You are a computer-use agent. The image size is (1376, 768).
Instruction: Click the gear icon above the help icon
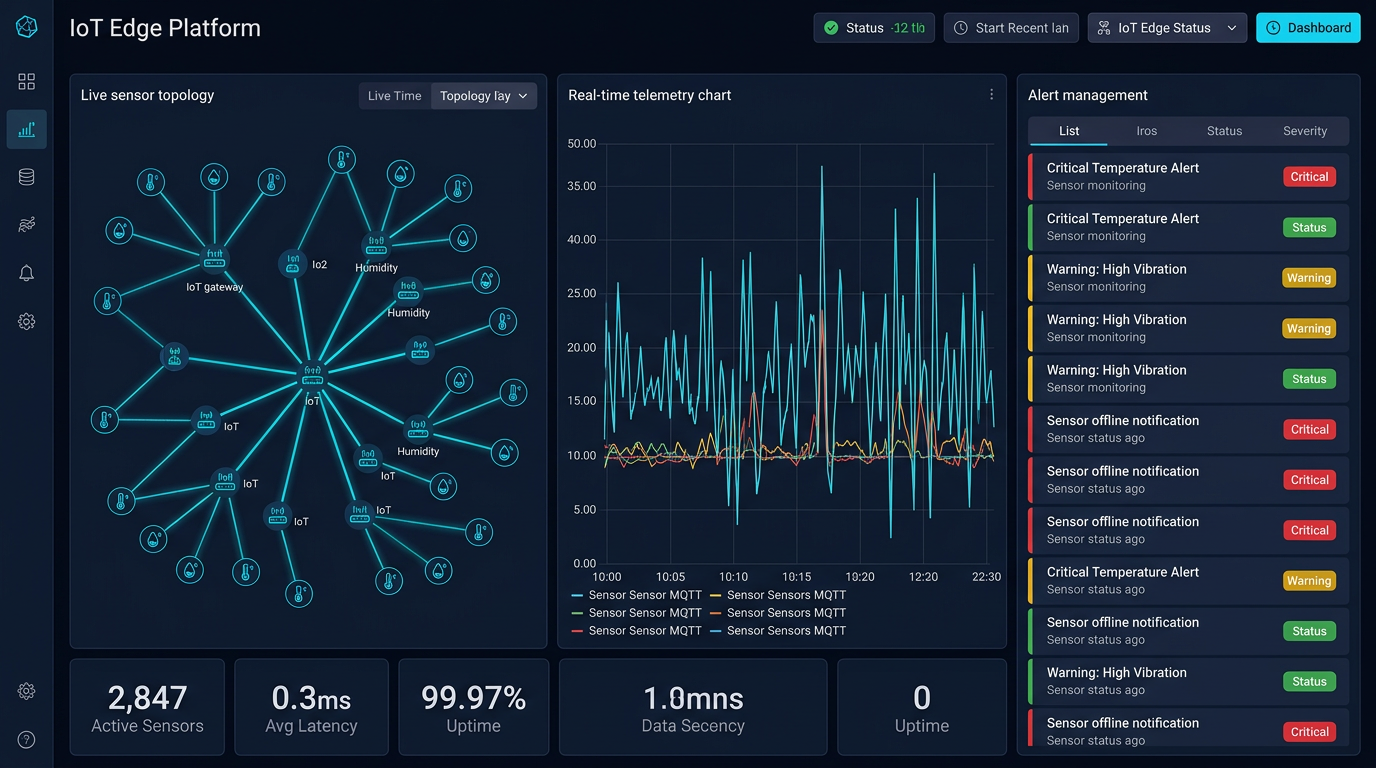[x=27, y=691]
